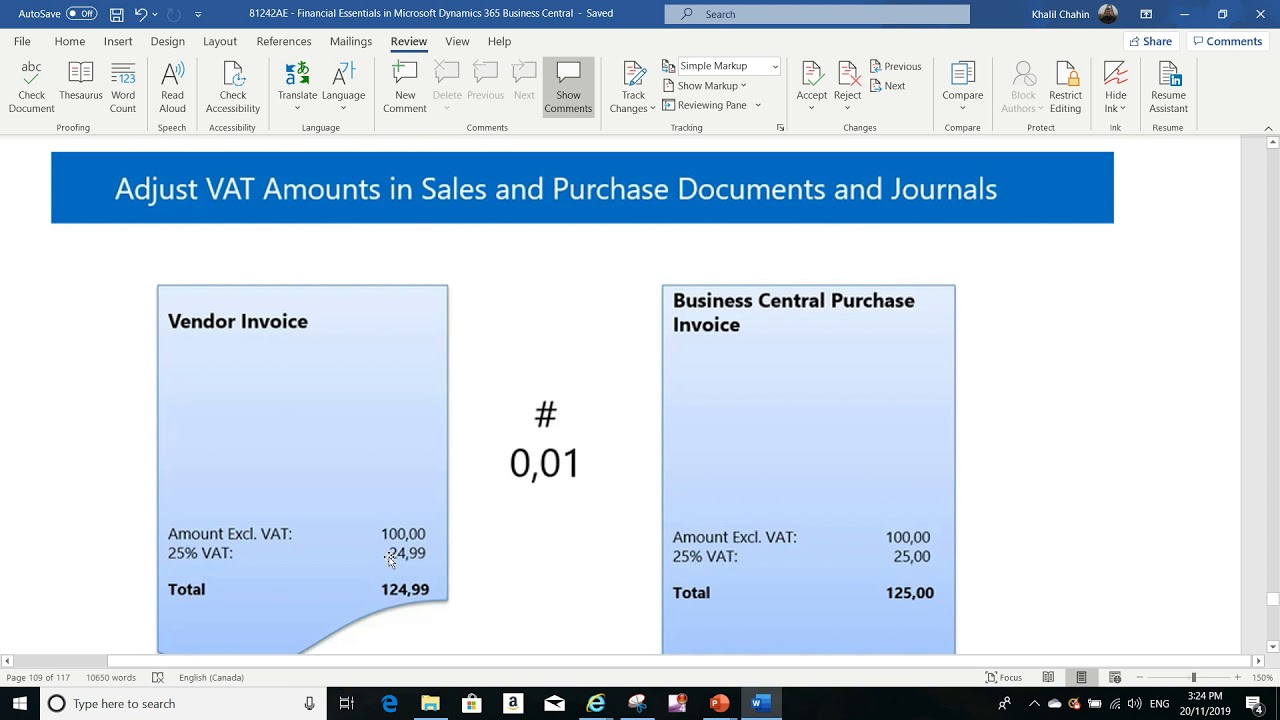Open the File tab
Viewport: 1280px width, 720px height.
22,41
